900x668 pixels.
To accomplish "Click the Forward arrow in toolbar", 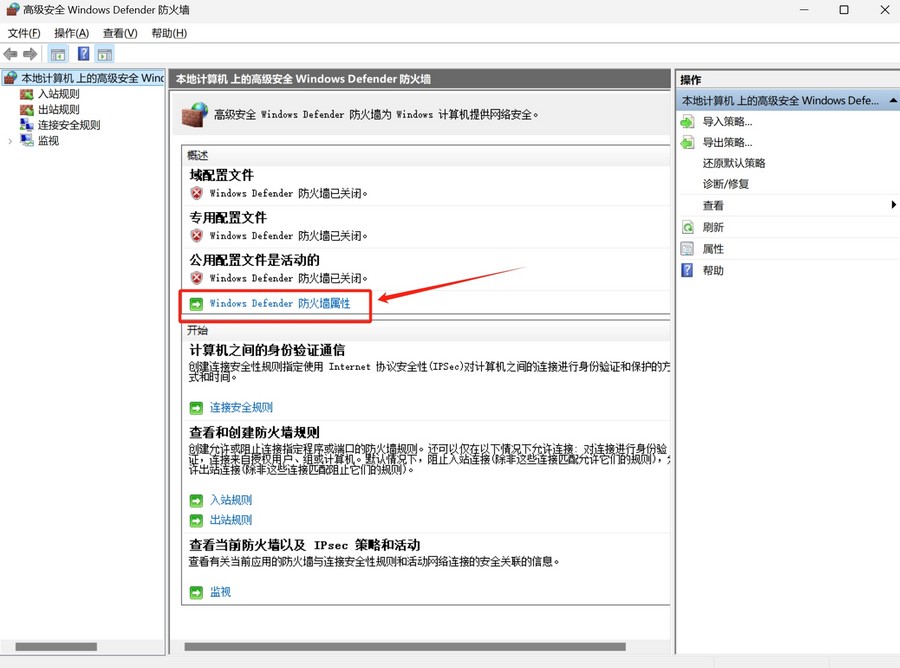I will [30, 55].
